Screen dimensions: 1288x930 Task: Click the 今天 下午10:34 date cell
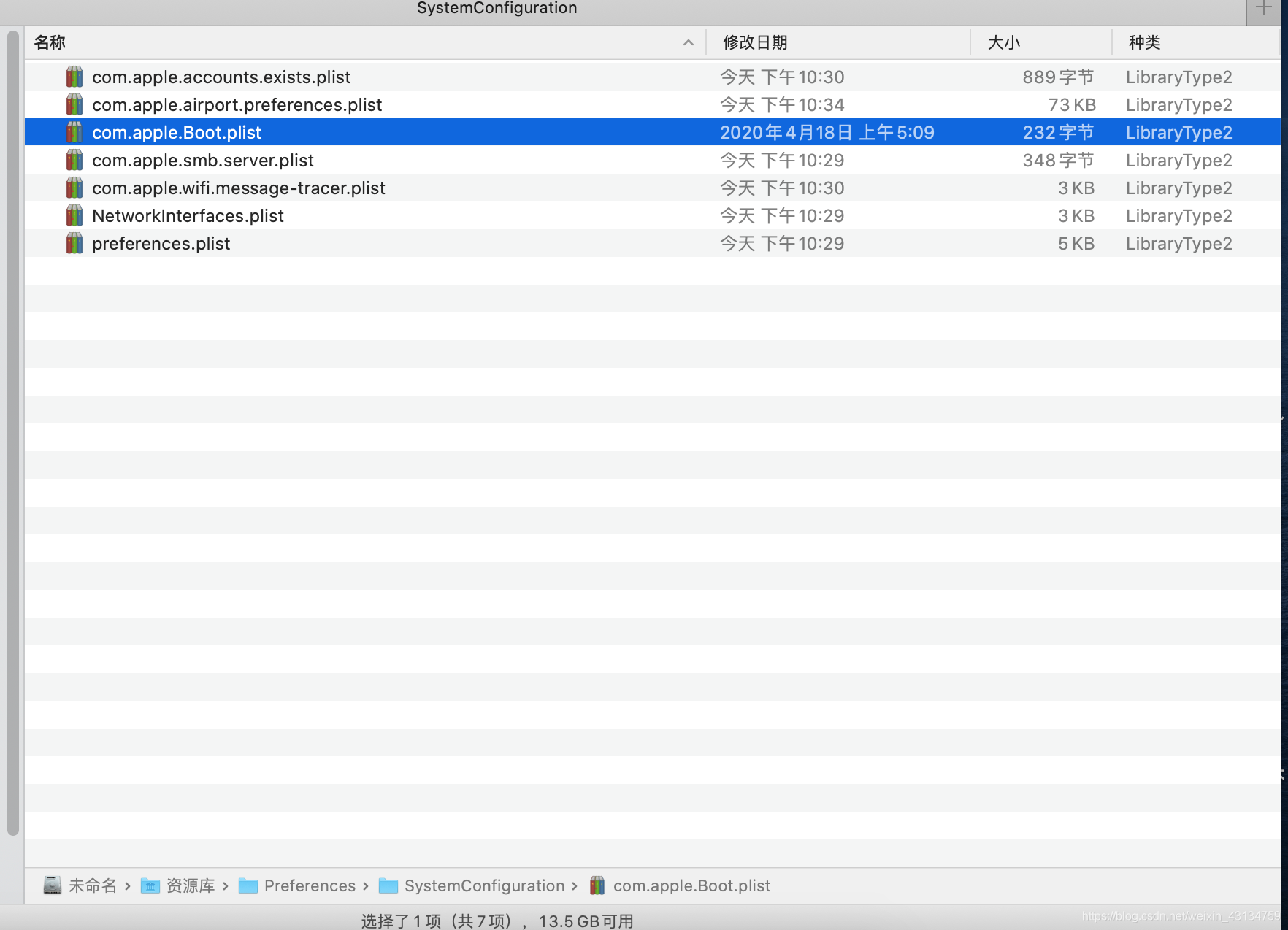pyautogui.click(x=782, y=104)
